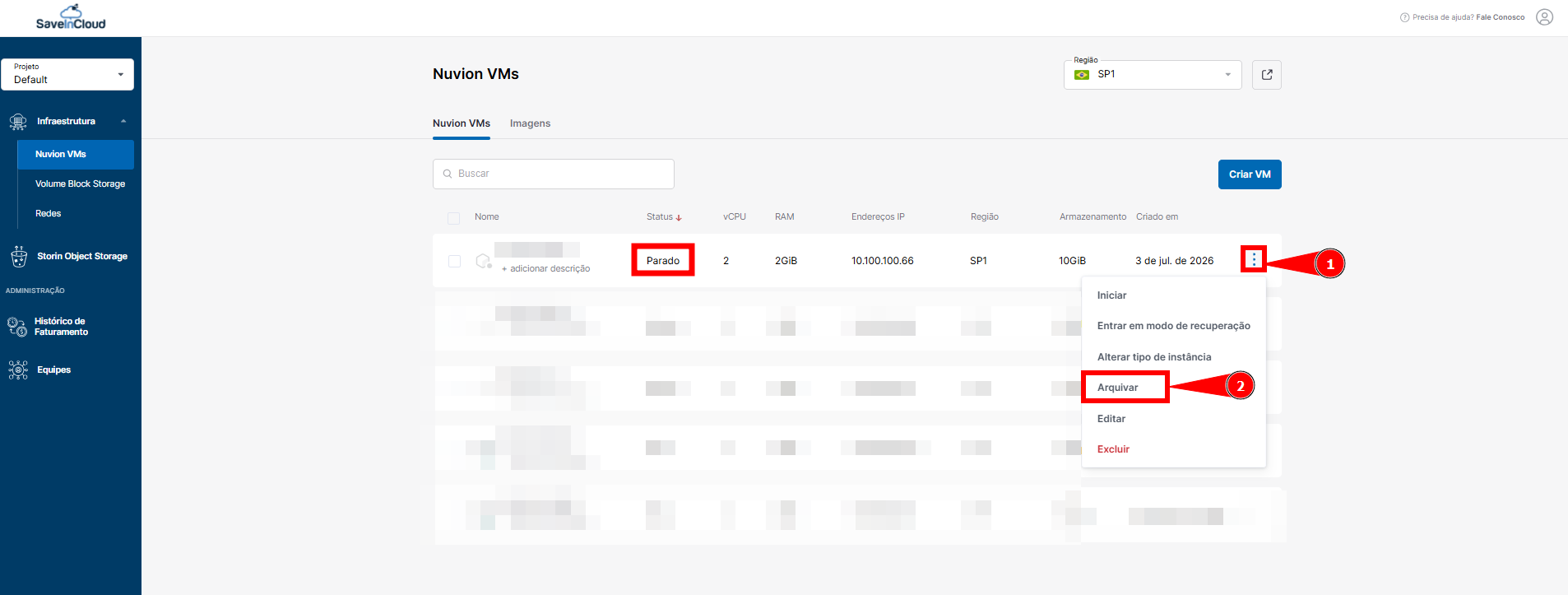
Task: Click the RAM column header
Action: (785, 217)
